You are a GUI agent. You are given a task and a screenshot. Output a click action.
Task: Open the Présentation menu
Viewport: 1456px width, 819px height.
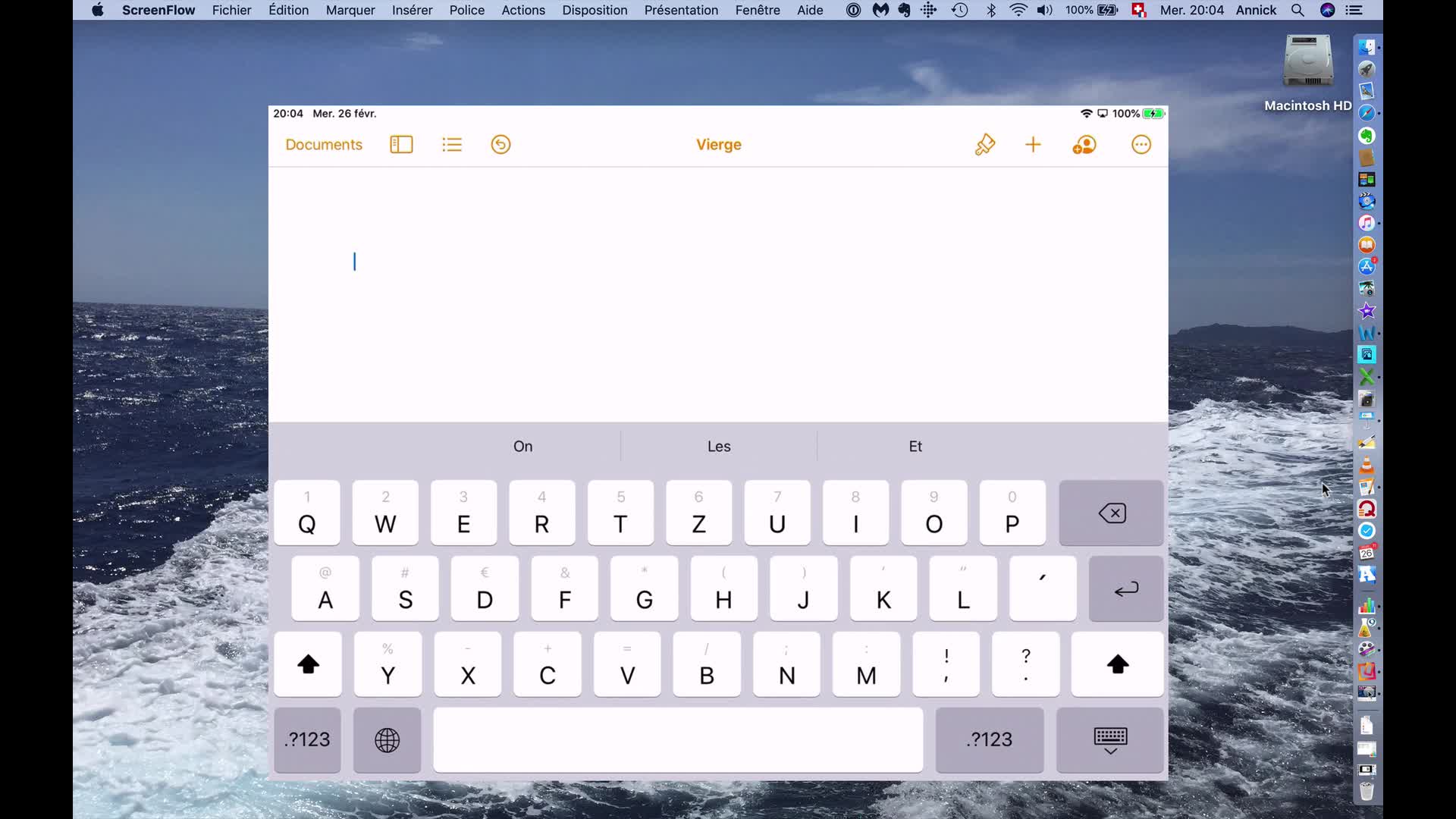(680, 10)
